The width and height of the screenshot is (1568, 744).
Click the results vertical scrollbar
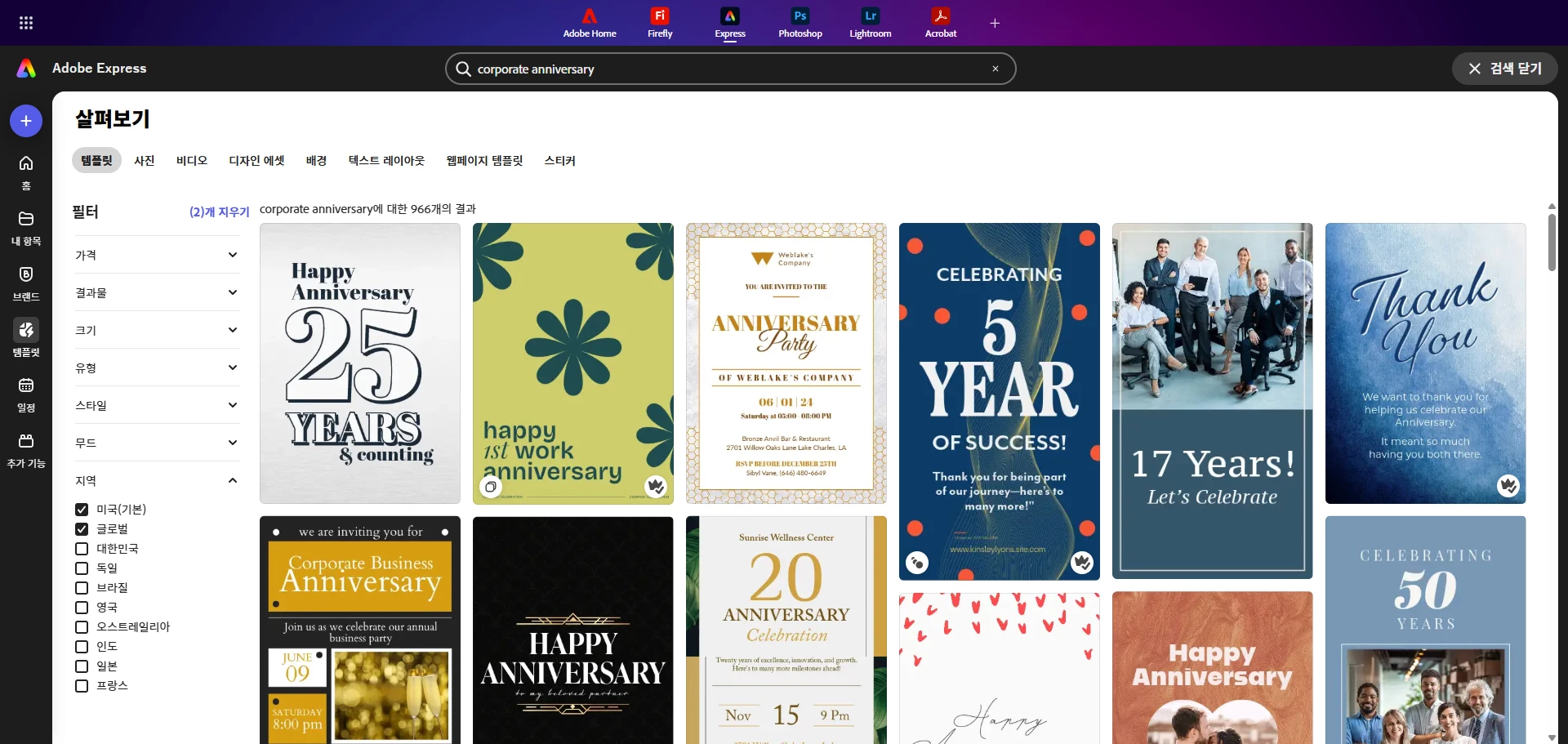[x=1552, y=243]
